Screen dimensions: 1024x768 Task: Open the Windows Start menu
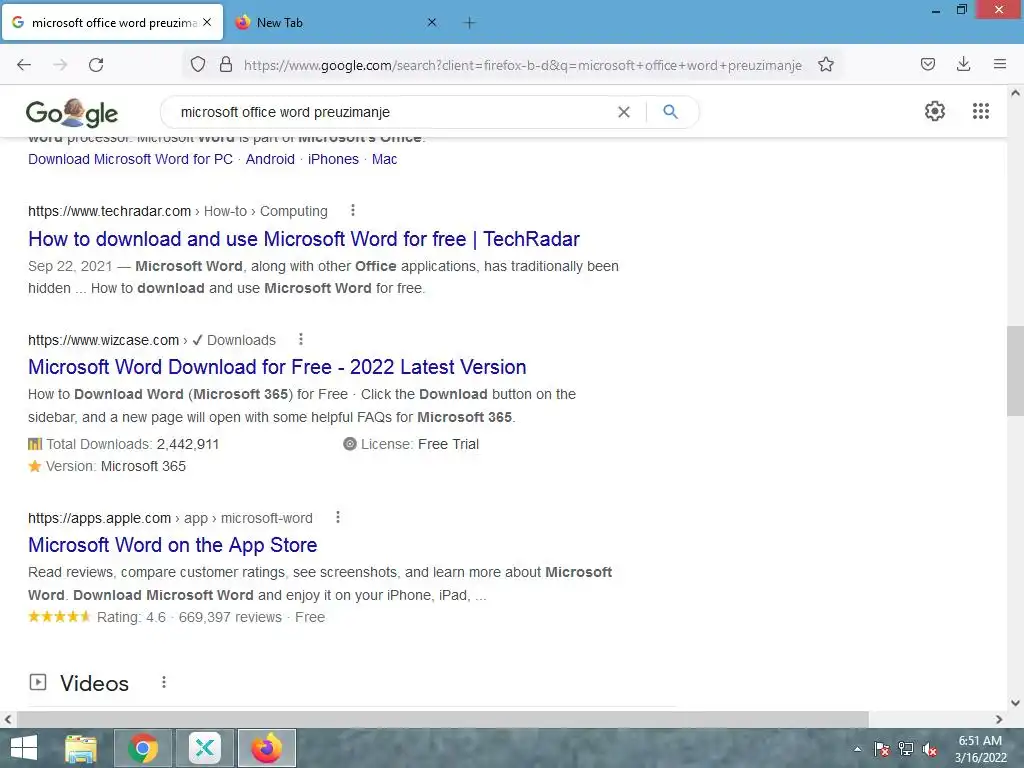tap(24, 748)
